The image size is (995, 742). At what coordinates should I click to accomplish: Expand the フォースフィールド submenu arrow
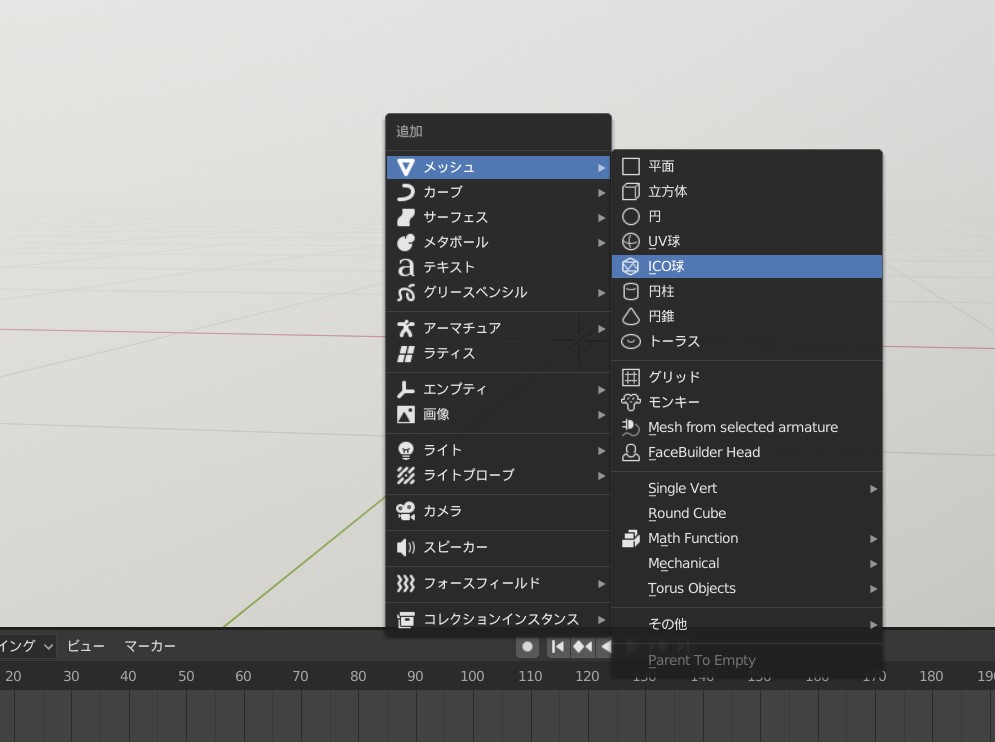pyautogui.click(x=601, y=583)
